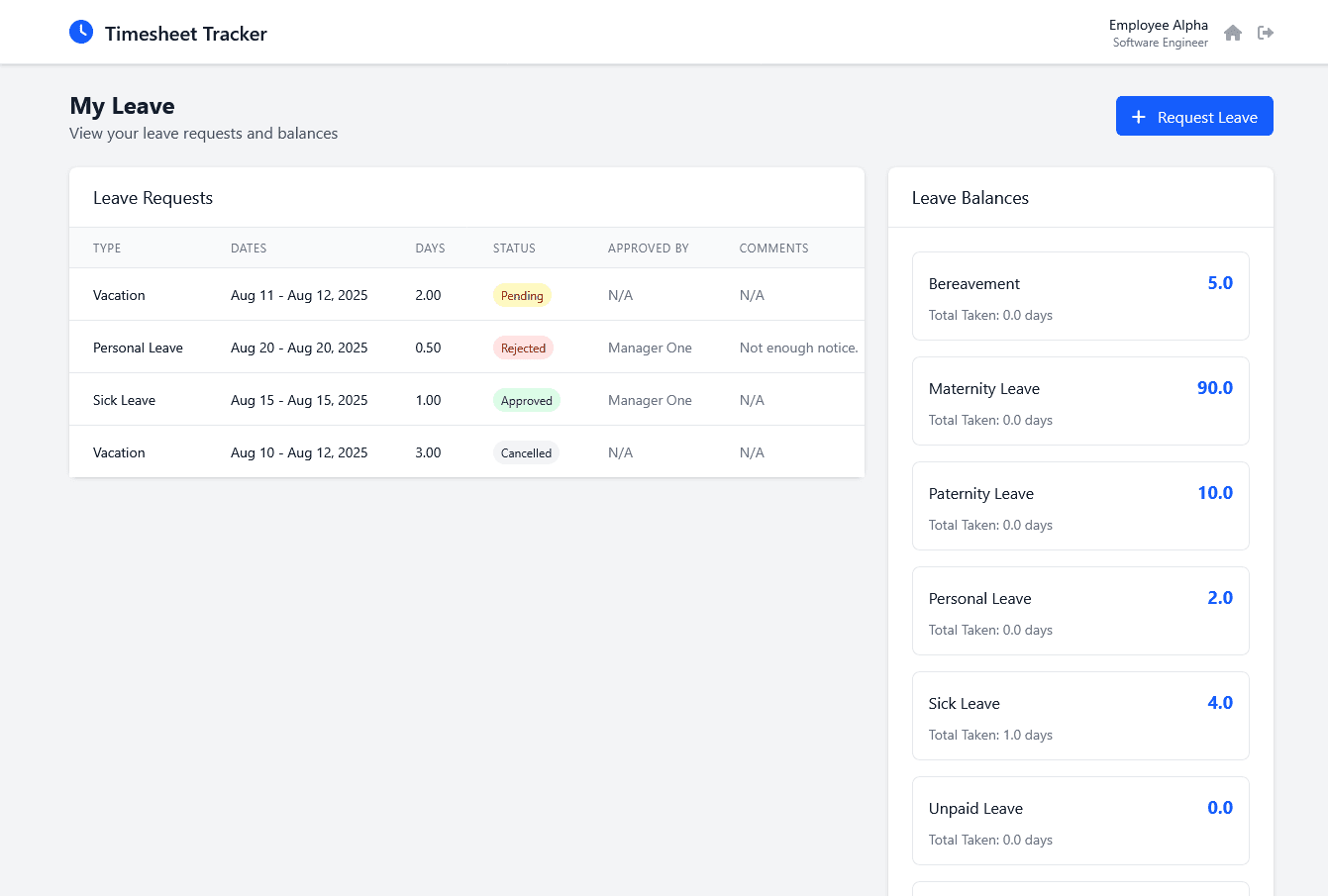Click the Employee Alpha profile name
1328x896 pixels.
[1159, 25]
